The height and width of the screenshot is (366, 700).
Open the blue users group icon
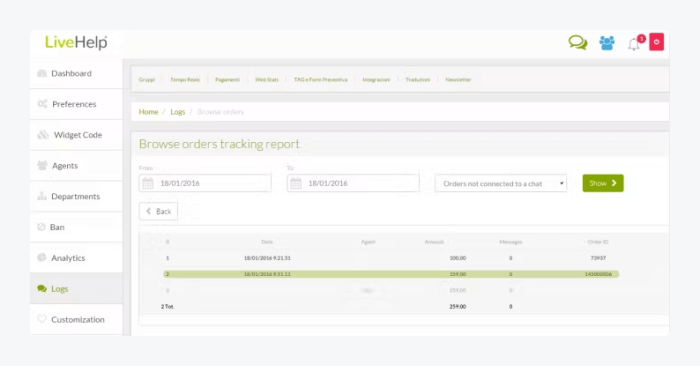tap(607, 43)
